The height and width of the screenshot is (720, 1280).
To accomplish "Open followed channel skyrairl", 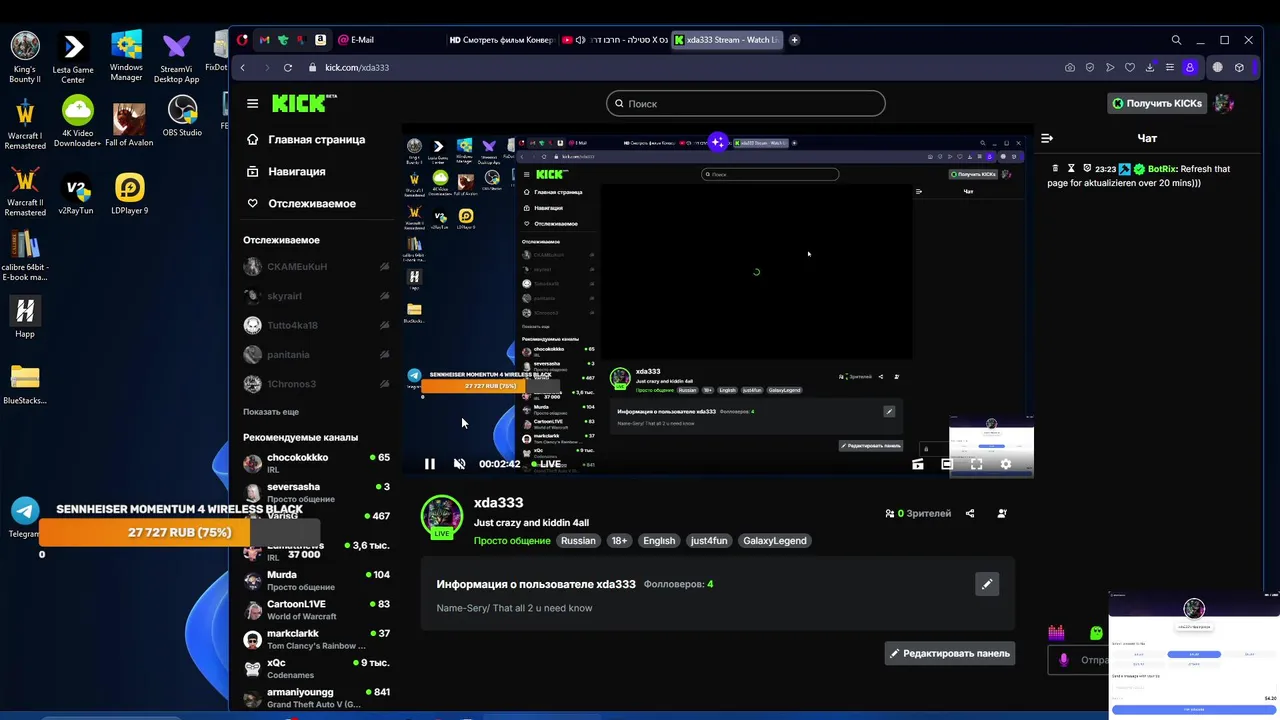I will coord(316,296).
